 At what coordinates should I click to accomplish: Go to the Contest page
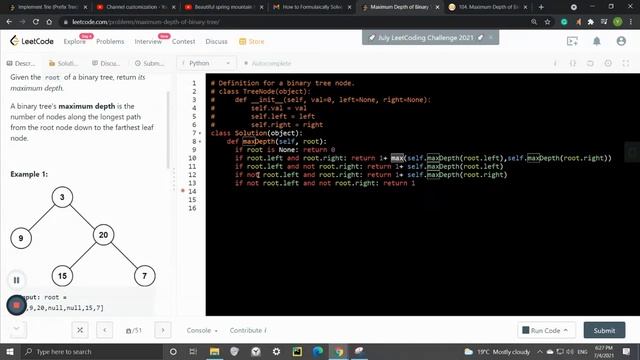point(183,41)
